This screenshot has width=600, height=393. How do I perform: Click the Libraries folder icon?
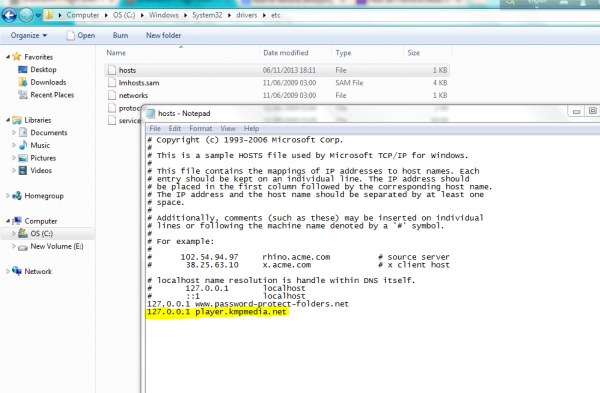point(17,120)
